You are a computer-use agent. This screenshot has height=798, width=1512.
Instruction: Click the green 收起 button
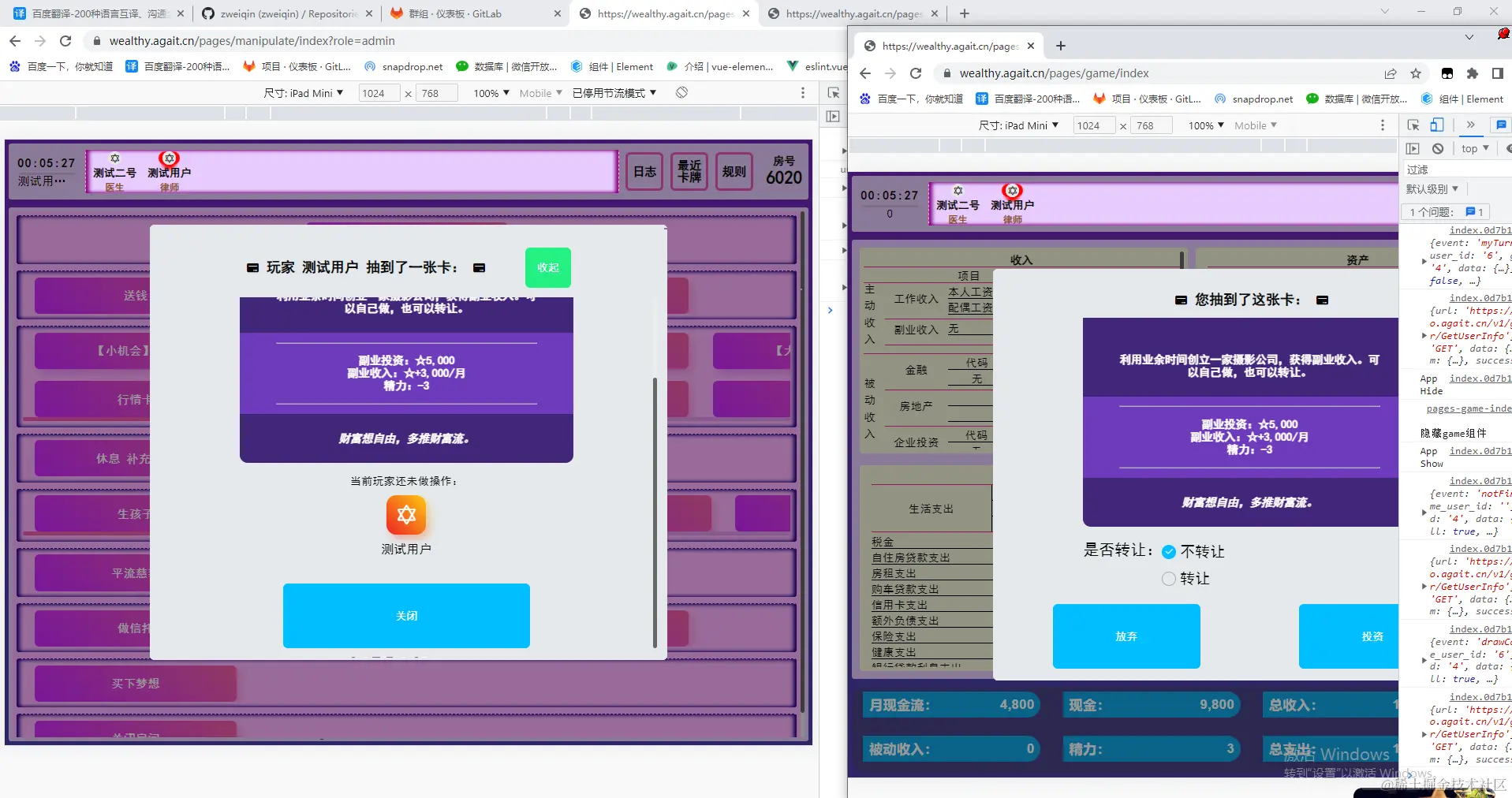tap(548, 267)
